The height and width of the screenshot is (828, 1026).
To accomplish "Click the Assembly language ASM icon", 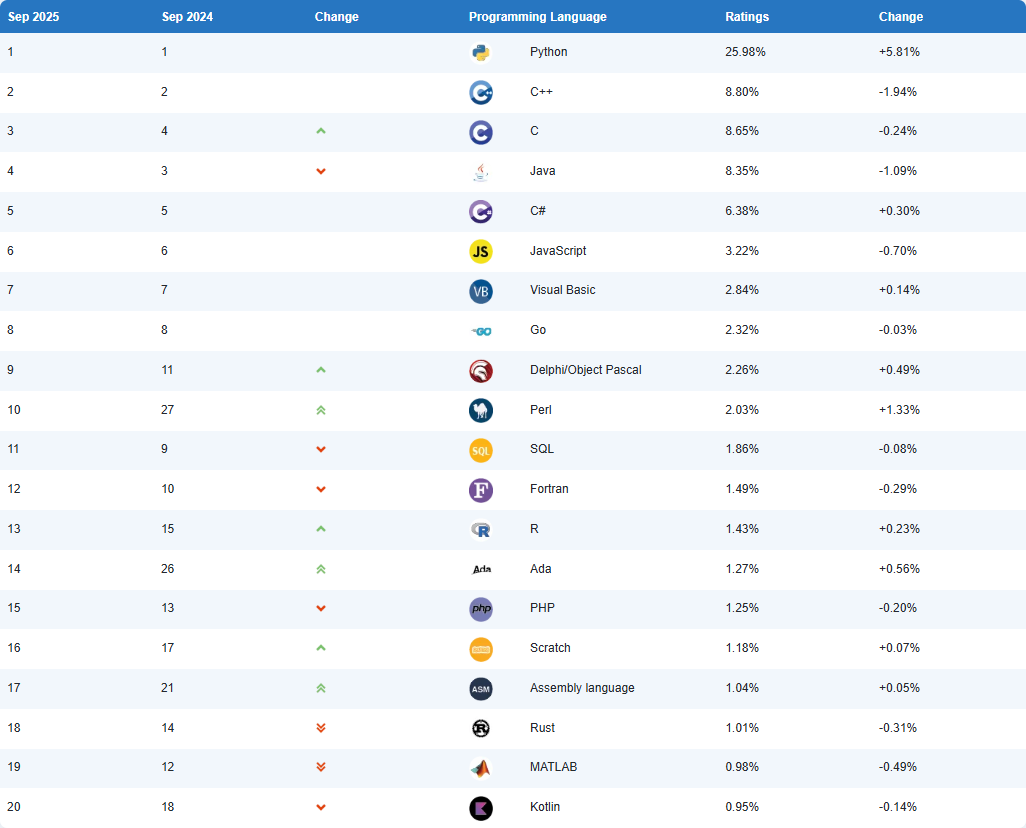I will (x=481, y=688).
